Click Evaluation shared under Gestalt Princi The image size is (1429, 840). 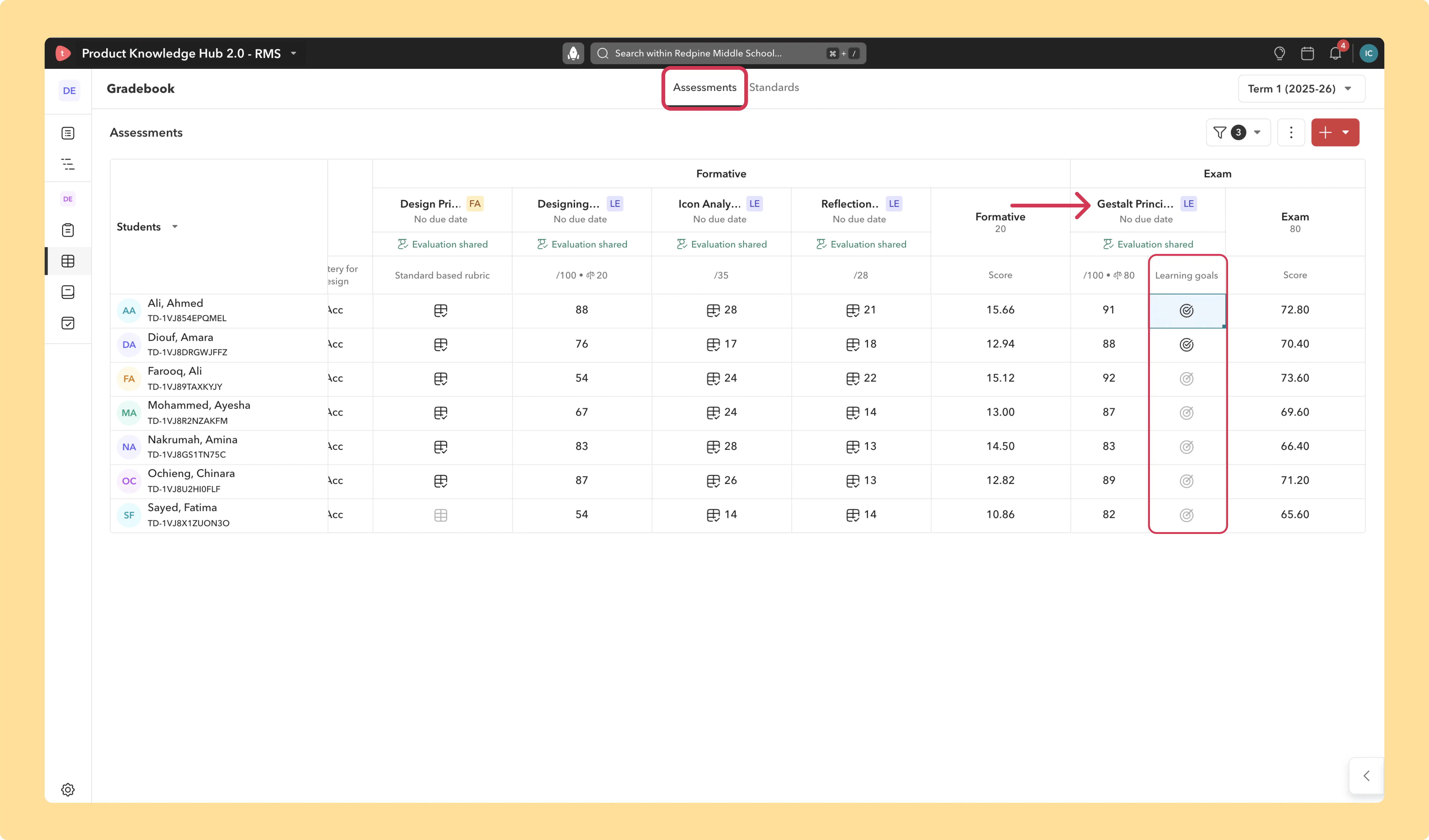(1148, 244)
